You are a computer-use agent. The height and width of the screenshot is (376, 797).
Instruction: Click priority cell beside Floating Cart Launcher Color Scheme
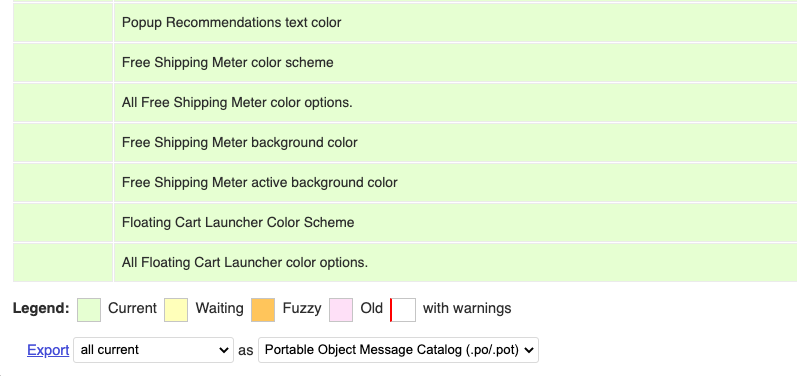(63, 223)
